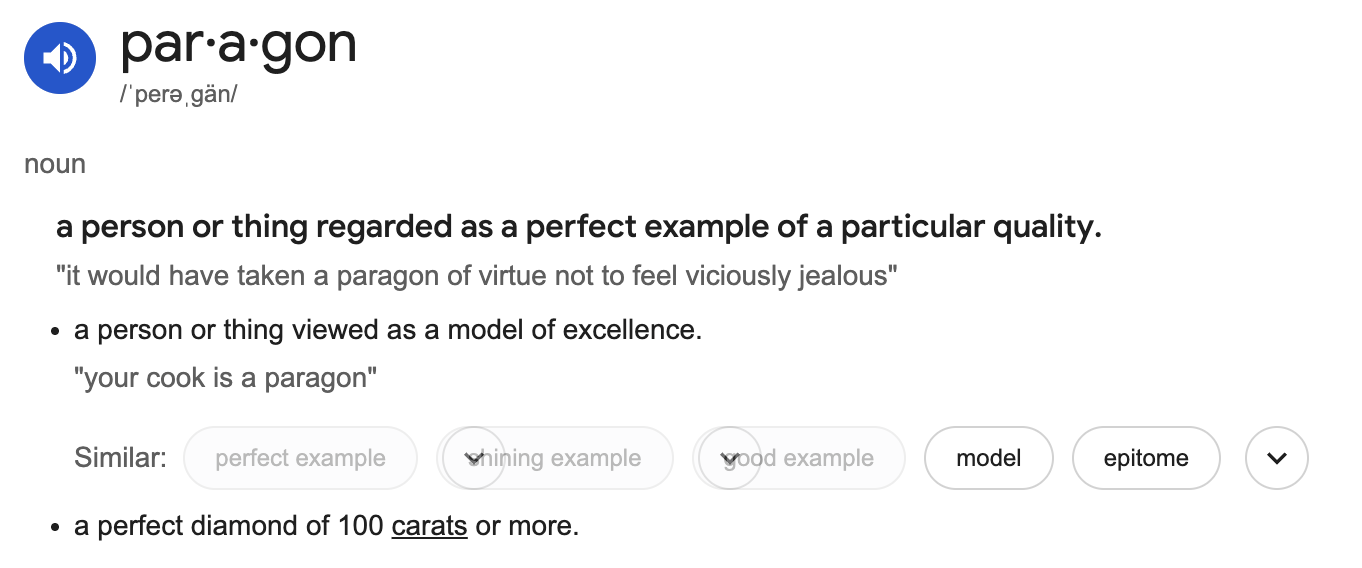This screenshot has width=1362, height=568.
Task: Click the 'Similar:' label
Action: pyautogui.click(x=120, y=458)
